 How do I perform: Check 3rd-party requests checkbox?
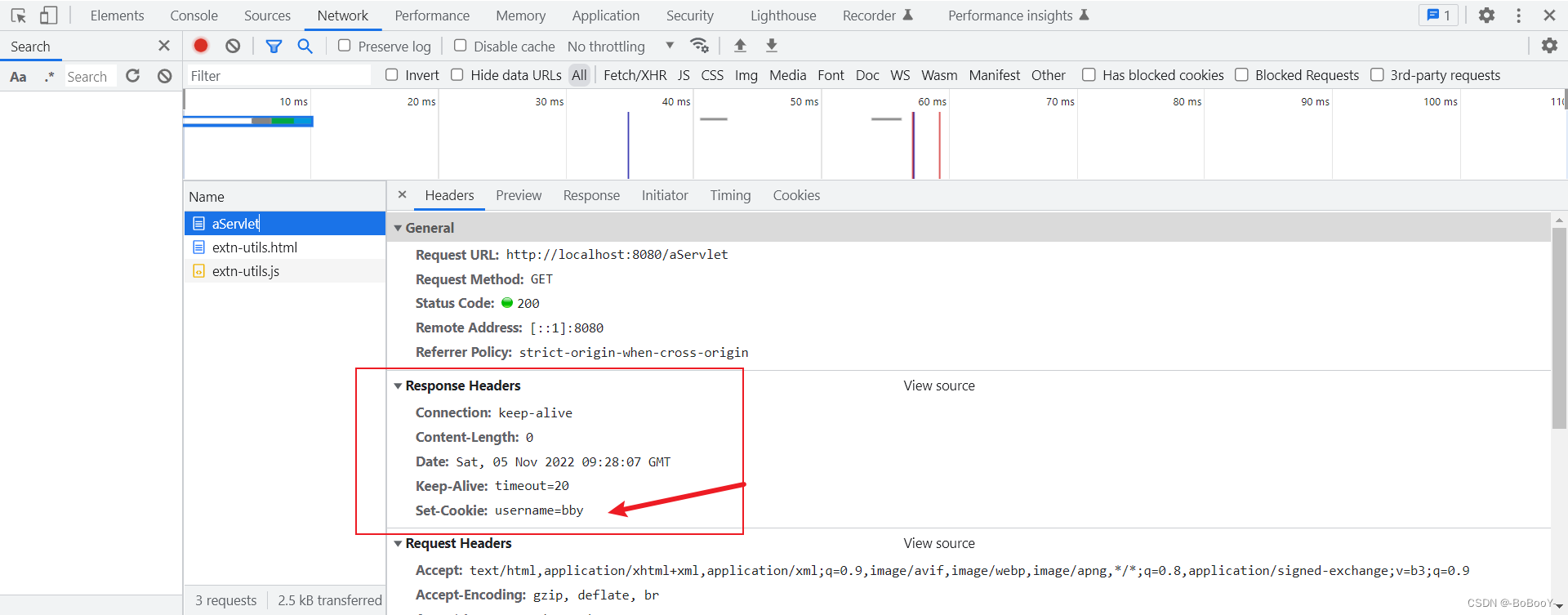(x=1377, y=74)
